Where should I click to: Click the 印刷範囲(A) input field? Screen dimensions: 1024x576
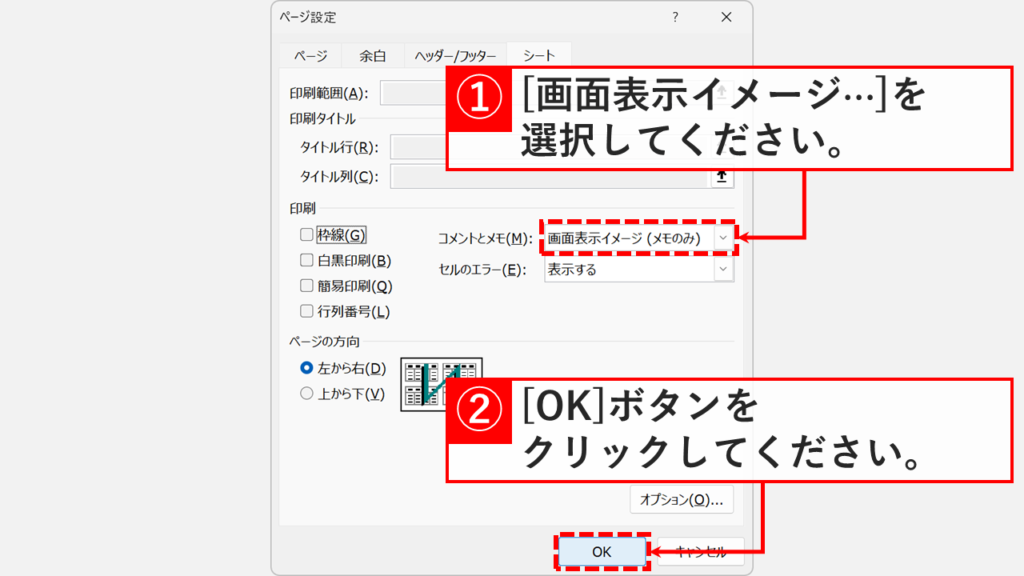(413, 93)
